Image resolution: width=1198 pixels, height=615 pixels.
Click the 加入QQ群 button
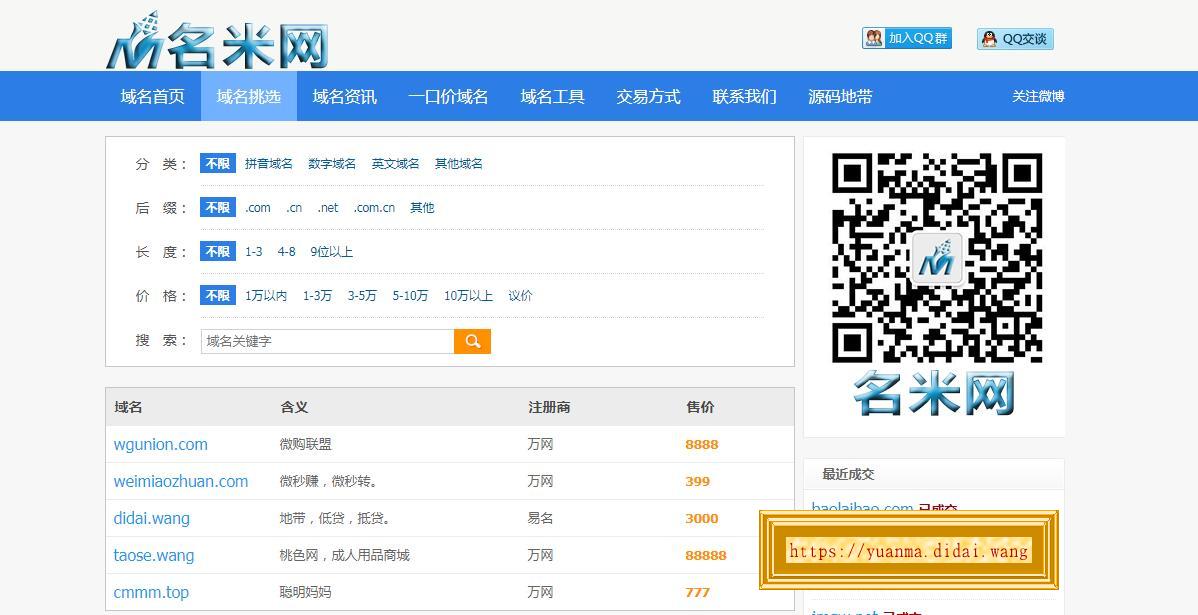point(907,38)
